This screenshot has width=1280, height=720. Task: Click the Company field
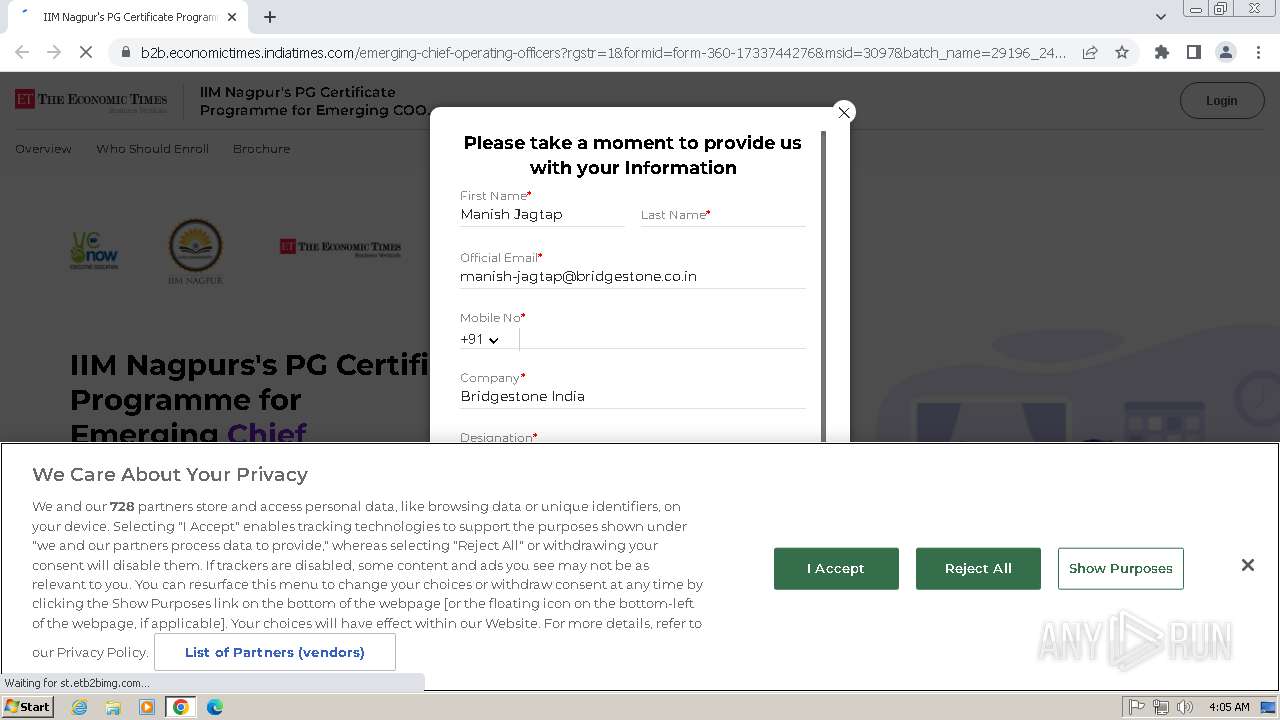coord(633,396)
